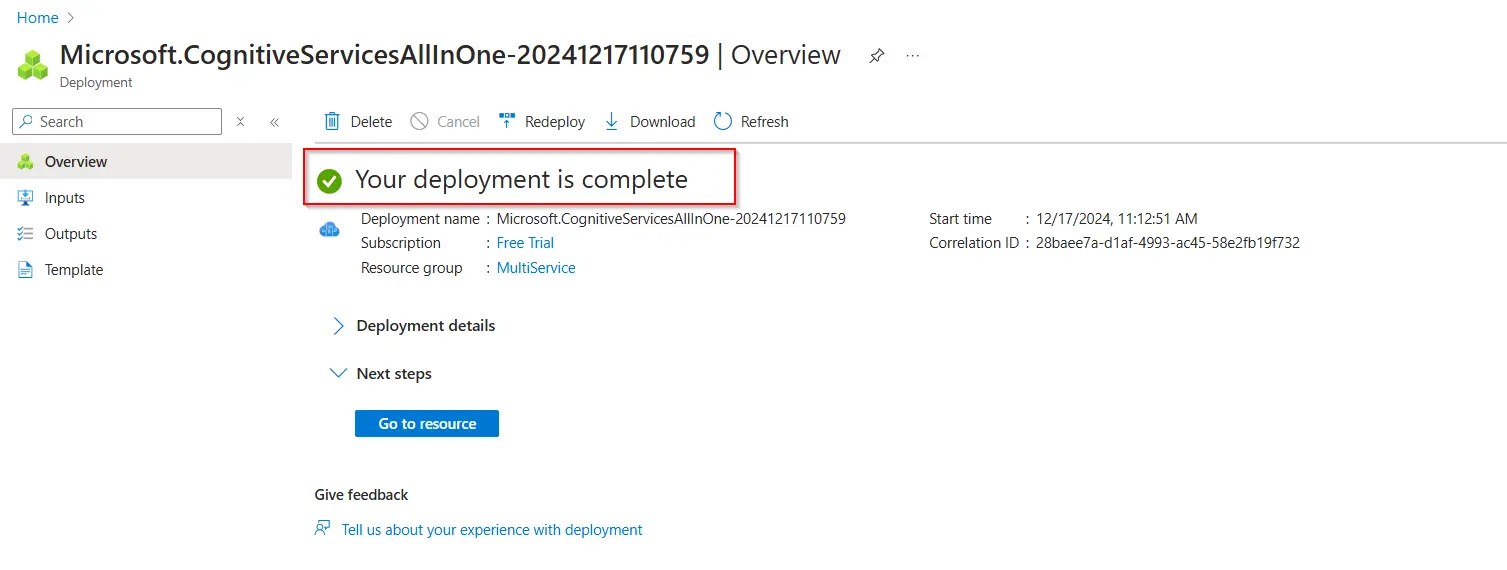Click the Redeploy toolbar icon
Viewport: 1507px width, 570px height.
[x=507, y=121]
